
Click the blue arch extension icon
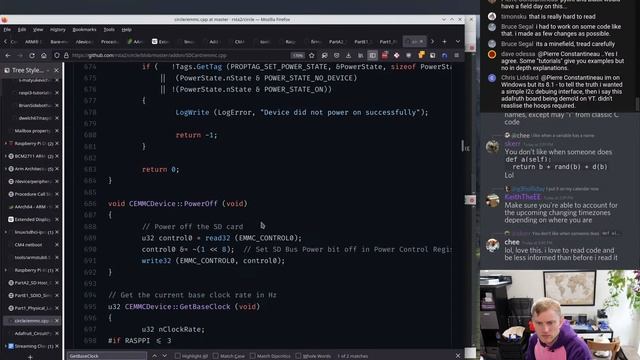point(444,55)
